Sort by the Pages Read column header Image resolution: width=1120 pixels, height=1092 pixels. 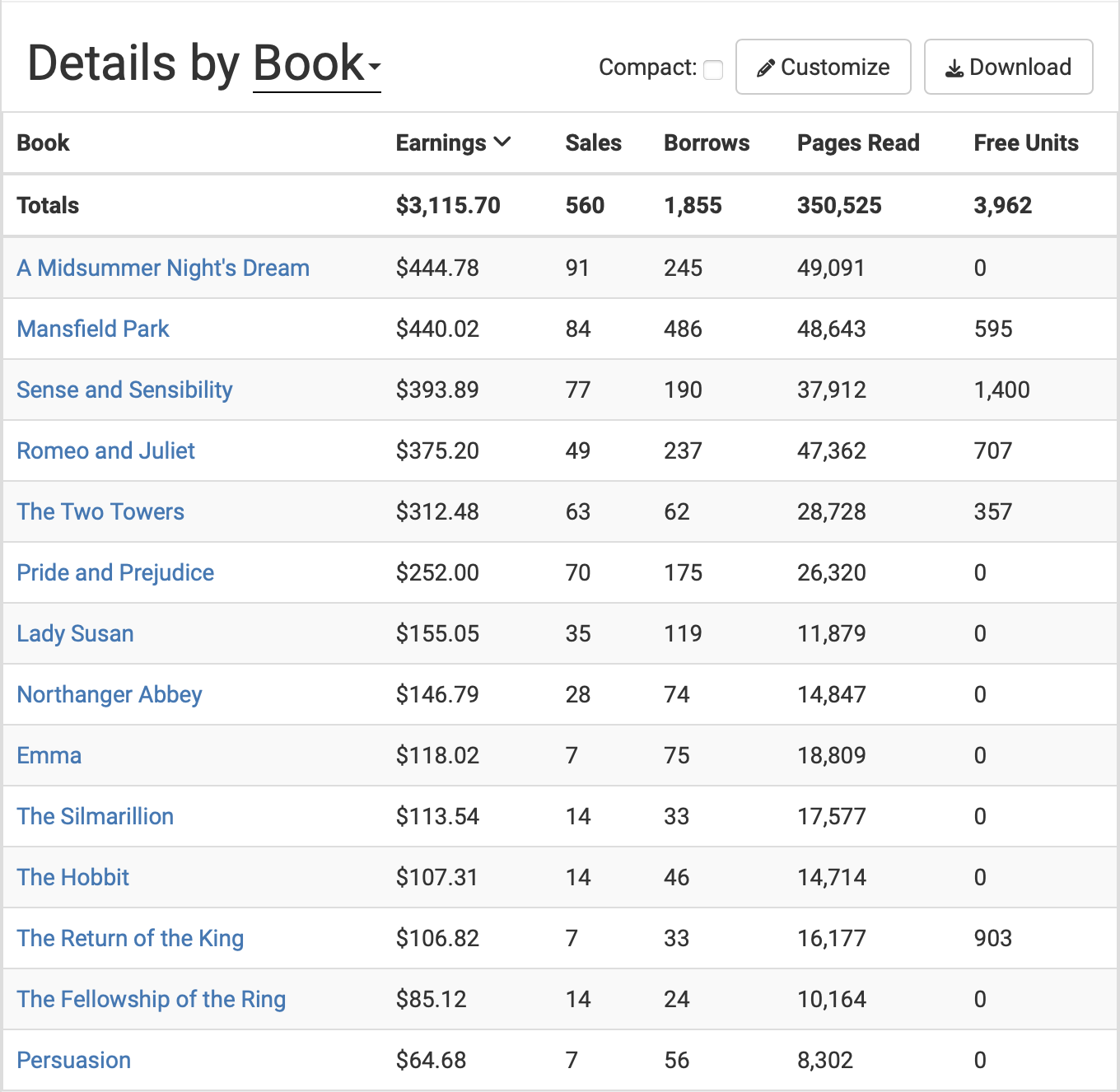click(x=858, y=142)
